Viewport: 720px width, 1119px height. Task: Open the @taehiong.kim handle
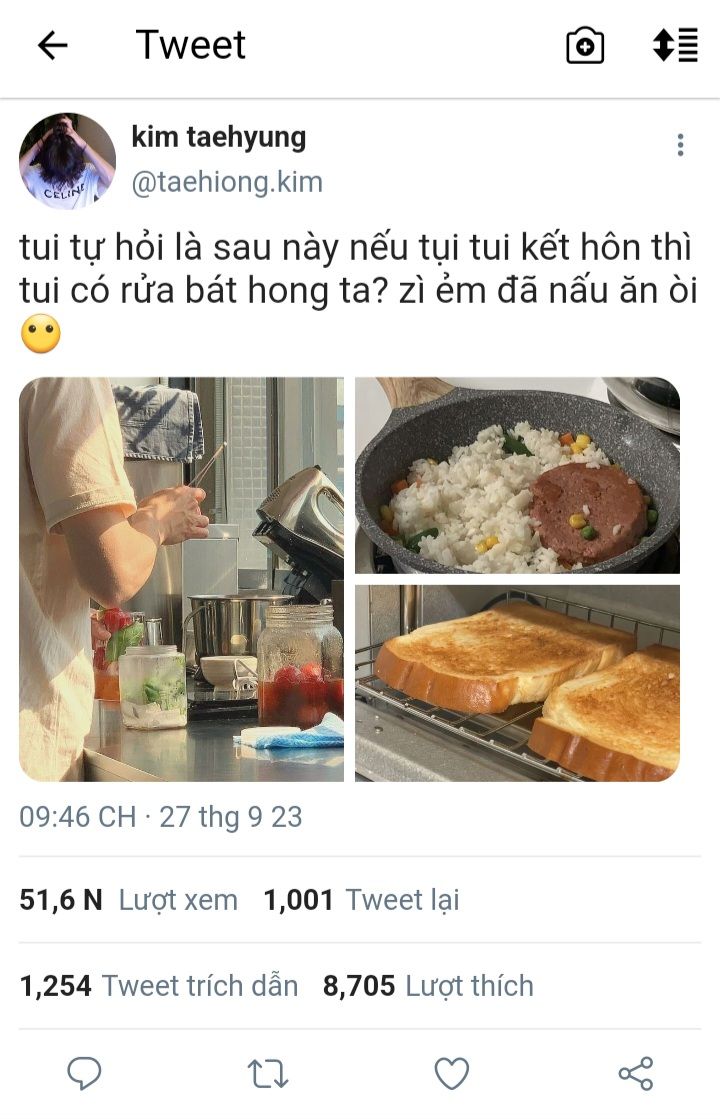pyautogui.click(x=227, y=182)
